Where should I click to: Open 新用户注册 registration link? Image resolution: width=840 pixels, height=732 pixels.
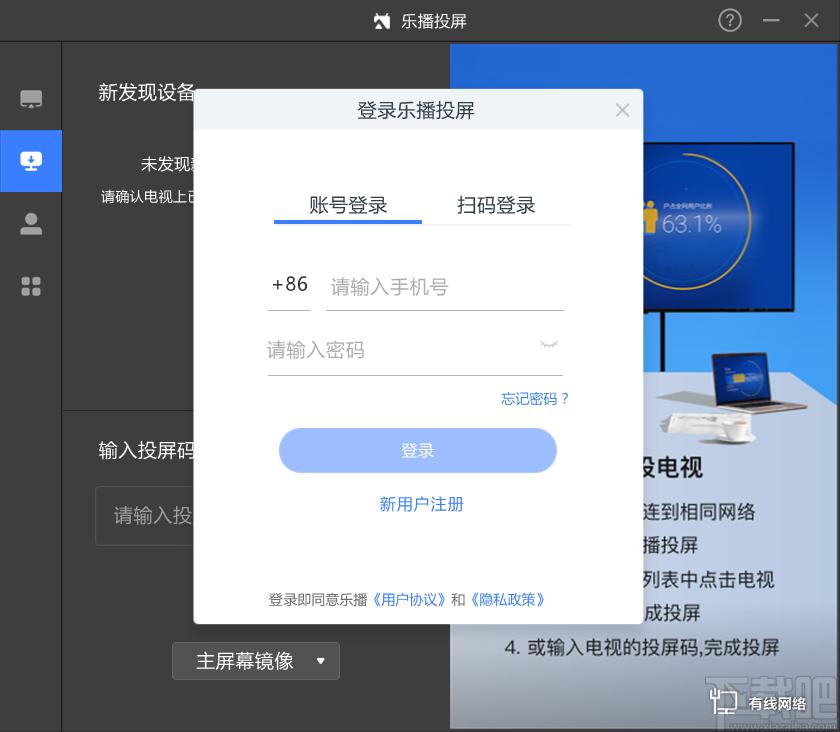421,504
